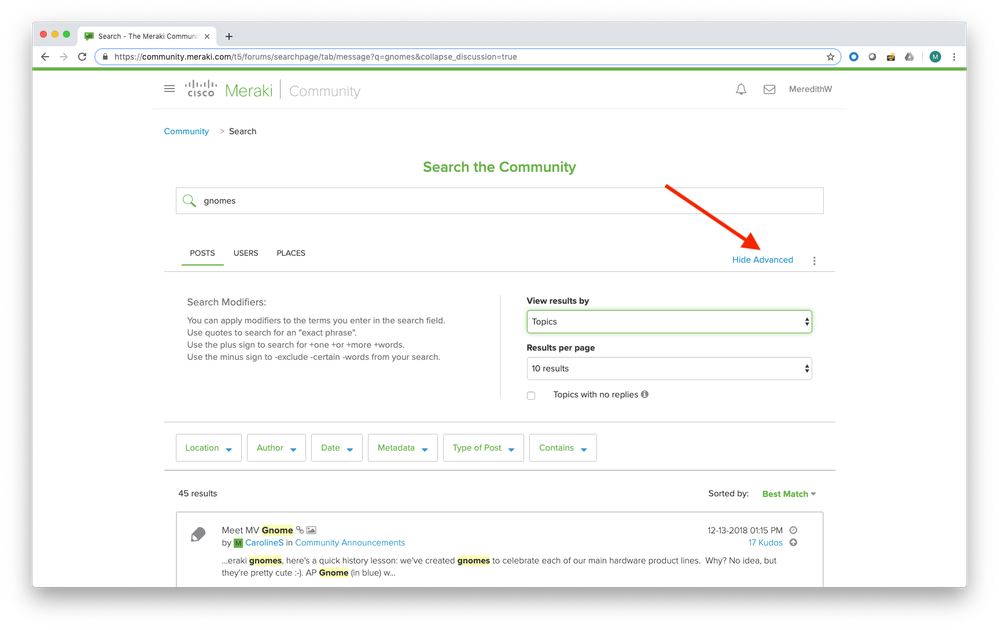Open the Results per page dropdown

[x=669, y=369]
